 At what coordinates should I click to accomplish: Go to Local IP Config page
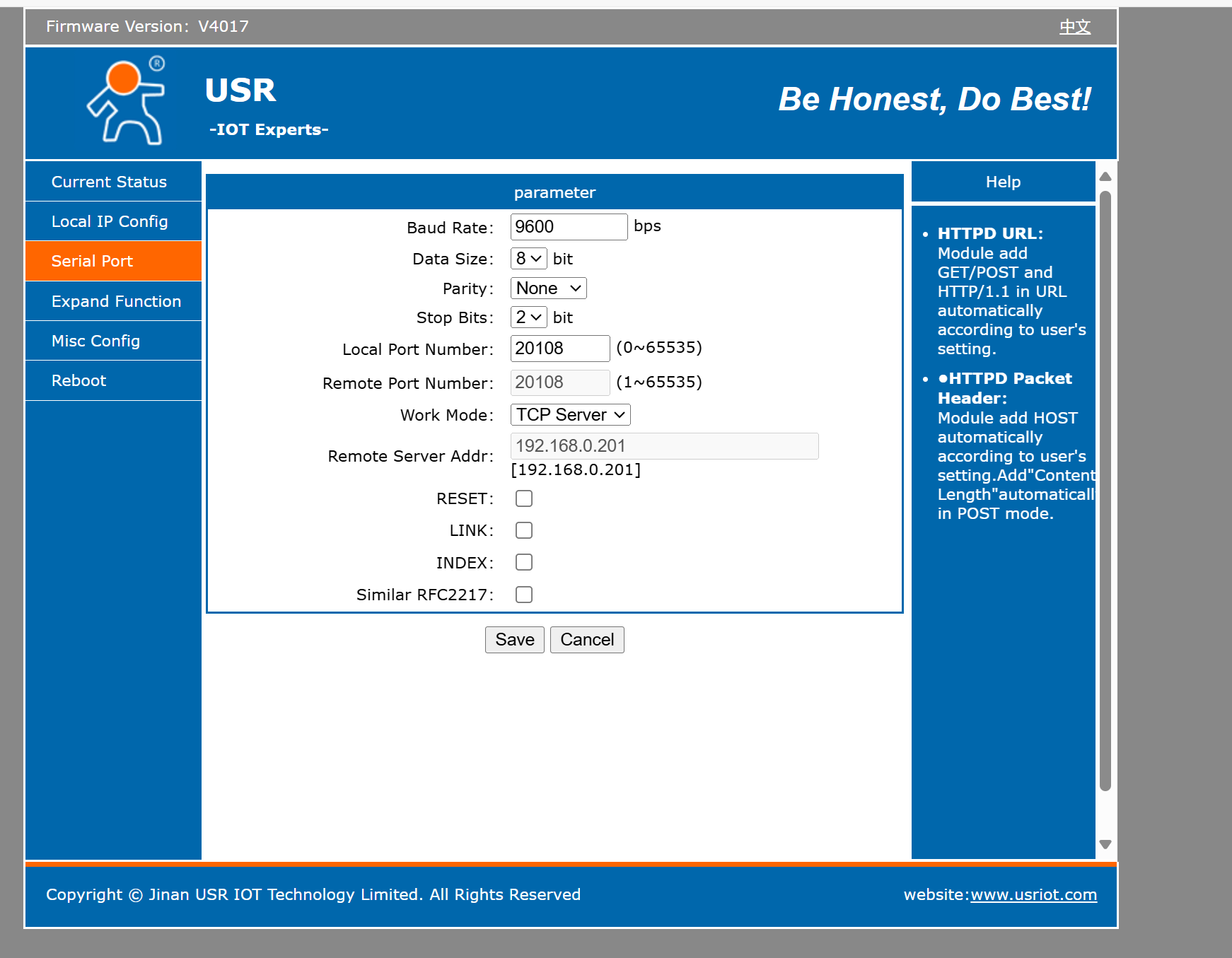110,221
